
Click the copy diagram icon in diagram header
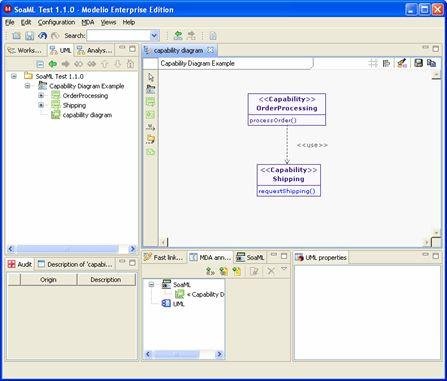432,63
